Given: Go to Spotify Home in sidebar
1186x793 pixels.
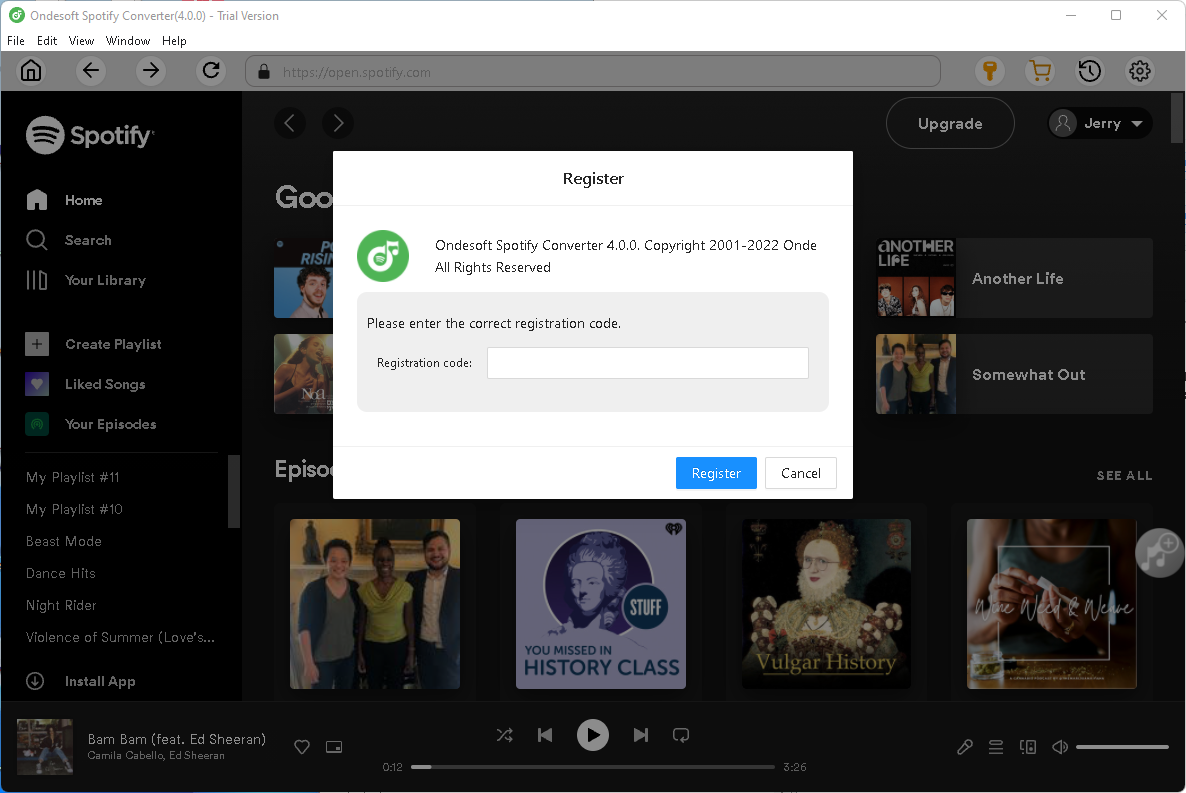Looking at the screenshot, I should pos(64,200).
